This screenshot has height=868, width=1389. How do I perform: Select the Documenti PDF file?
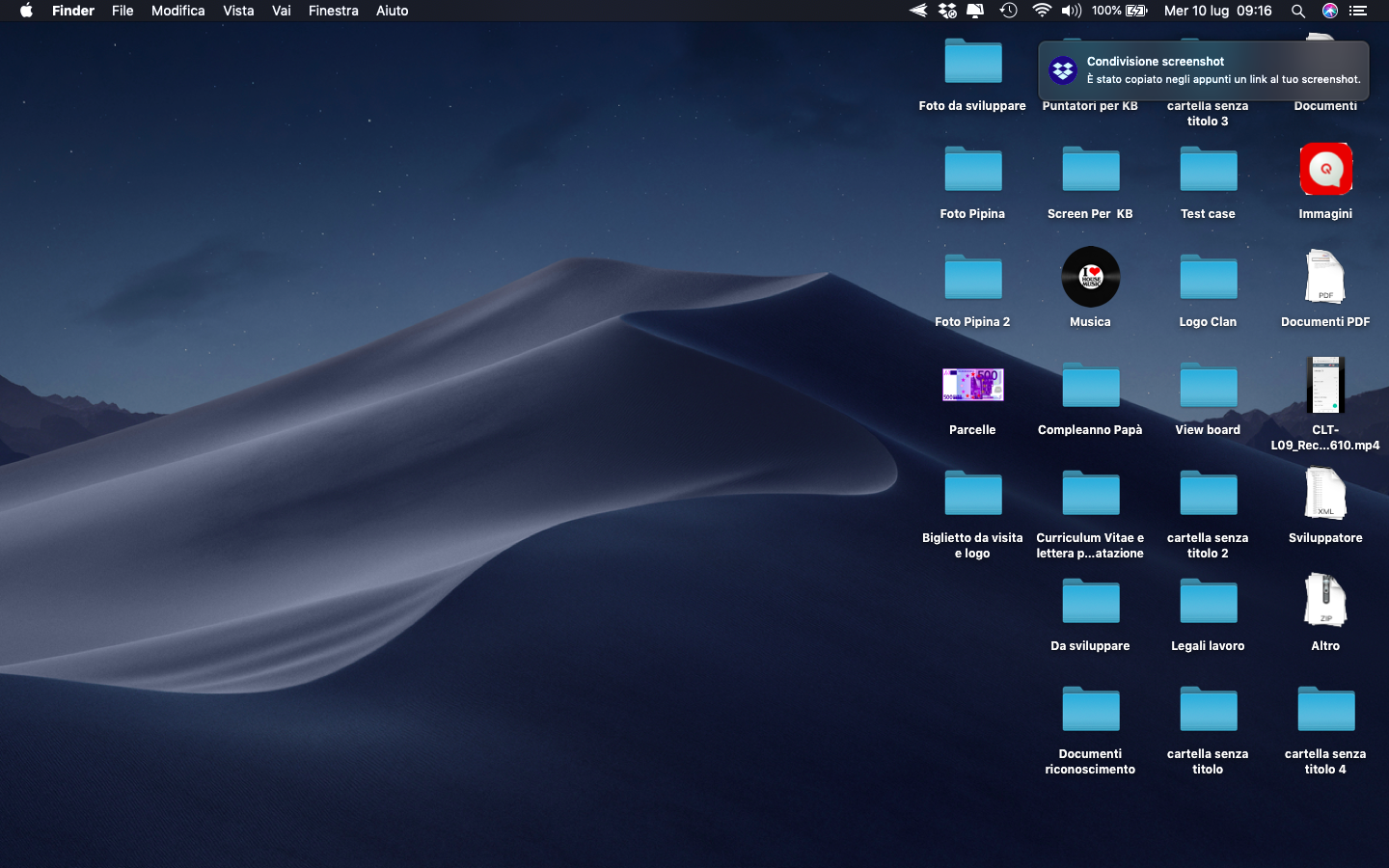(x=1325, y=278)
